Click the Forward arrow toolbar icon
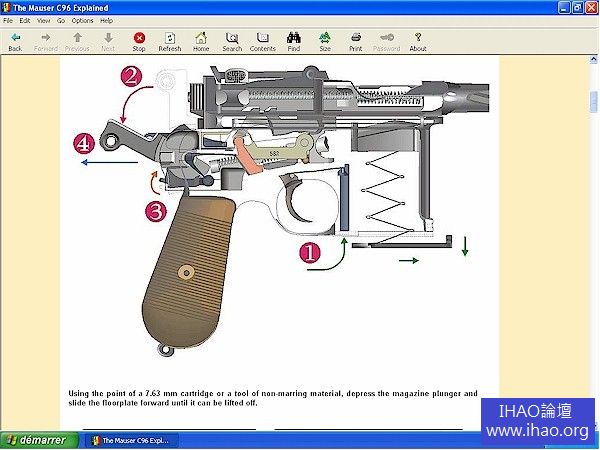 tap(46, 38)
